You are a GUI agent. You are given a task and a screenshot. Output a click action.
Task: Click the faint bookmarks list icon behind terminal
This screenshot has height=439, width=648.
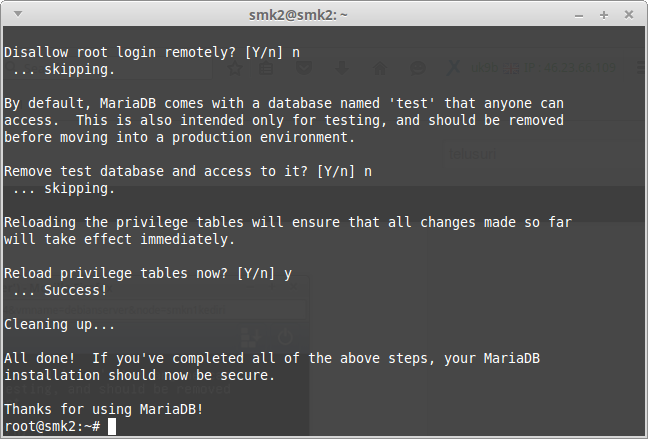pos(266,68)
